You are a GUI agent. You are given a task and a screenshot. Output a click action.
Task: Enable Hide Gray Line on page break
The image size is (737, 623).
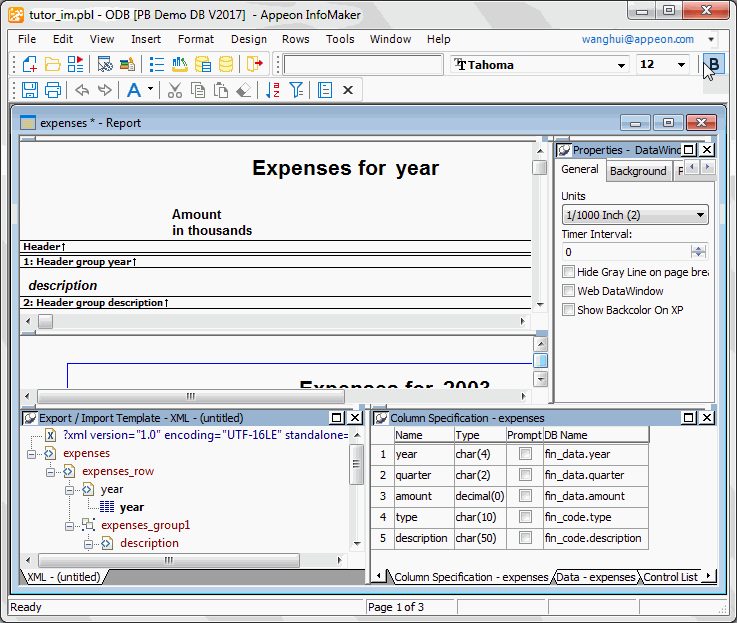point(568,272)
